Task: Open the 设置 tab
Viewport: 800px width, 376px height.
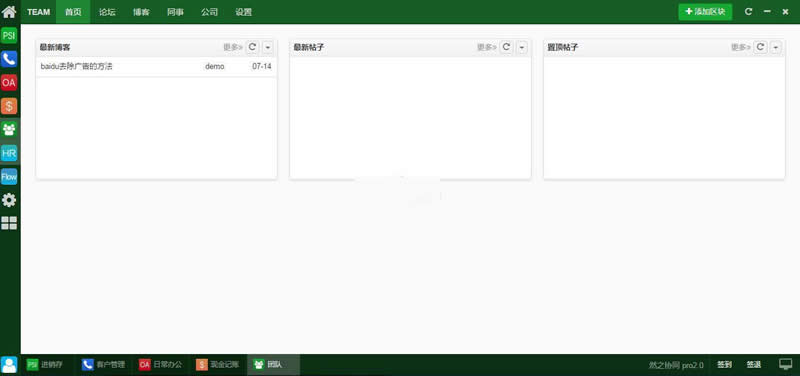Action: [244, 12]
